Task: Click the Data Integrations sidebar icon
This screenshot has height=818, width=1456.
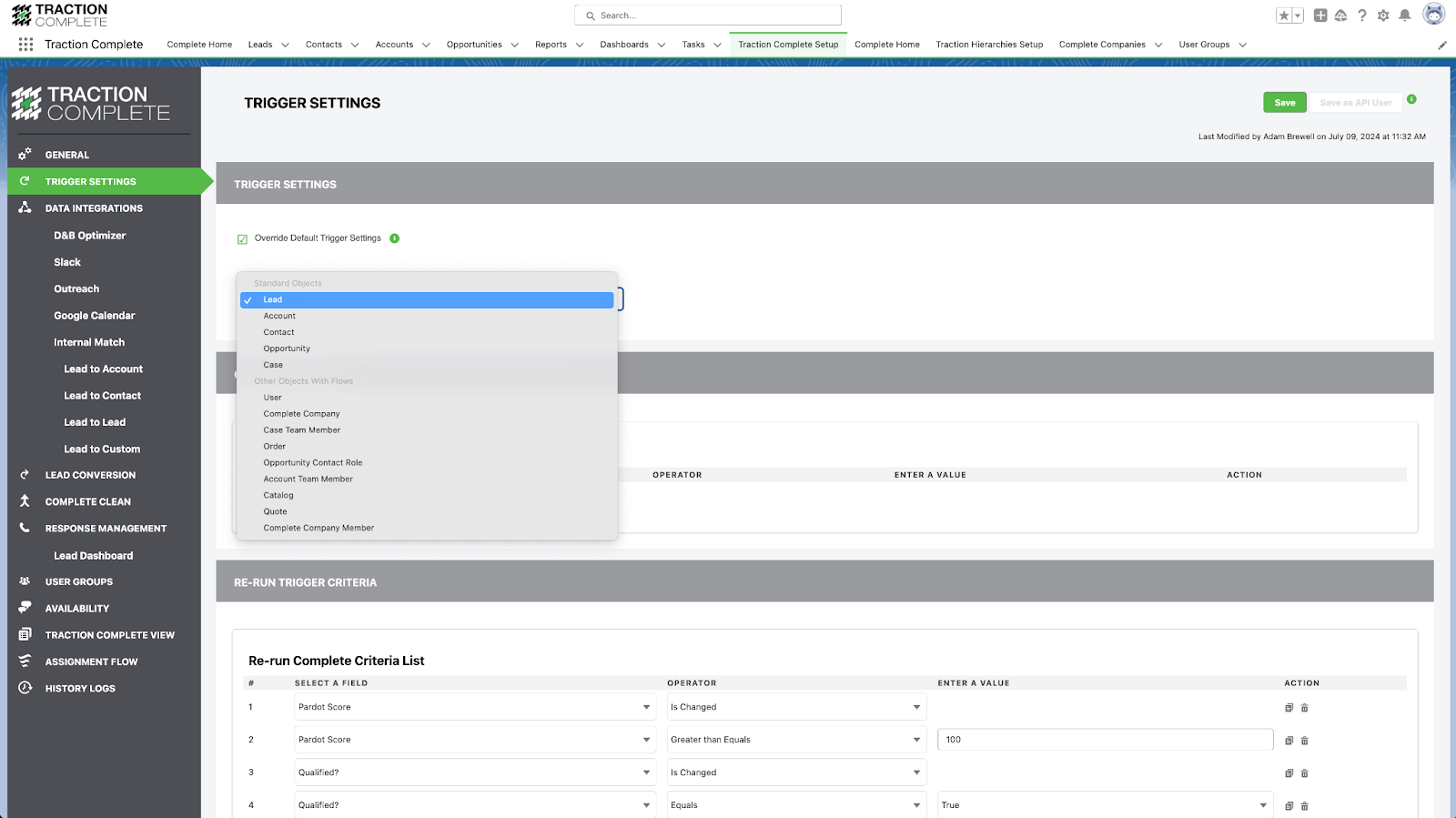Action: click(x=25, y=207)
